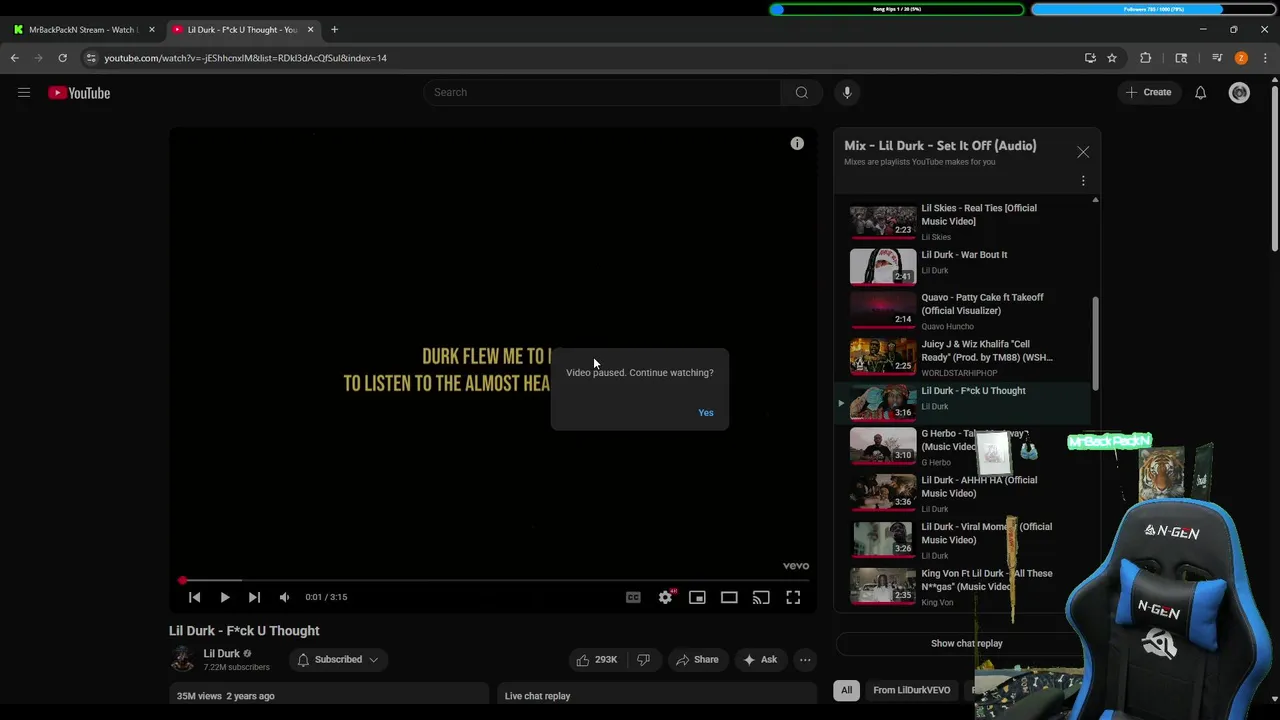Click the address bar URL
The height and width of the screenshot is (720, 1280).
pos(245,58)
